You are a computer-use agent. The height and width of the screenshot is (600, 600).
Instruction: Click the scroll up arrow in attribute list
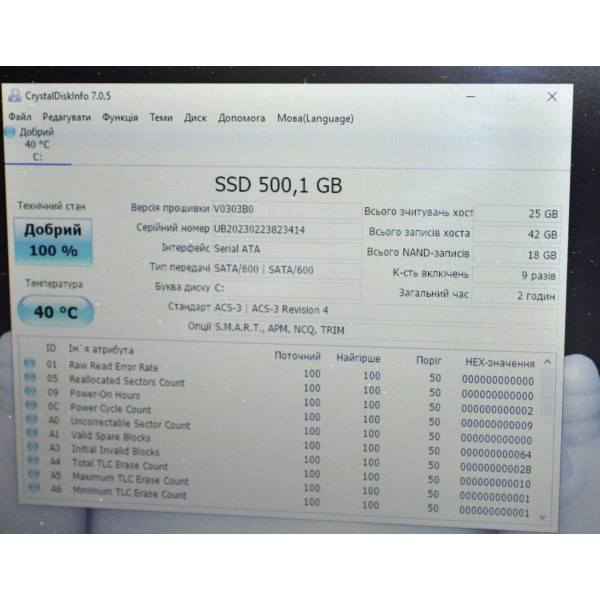pos(548,362)
